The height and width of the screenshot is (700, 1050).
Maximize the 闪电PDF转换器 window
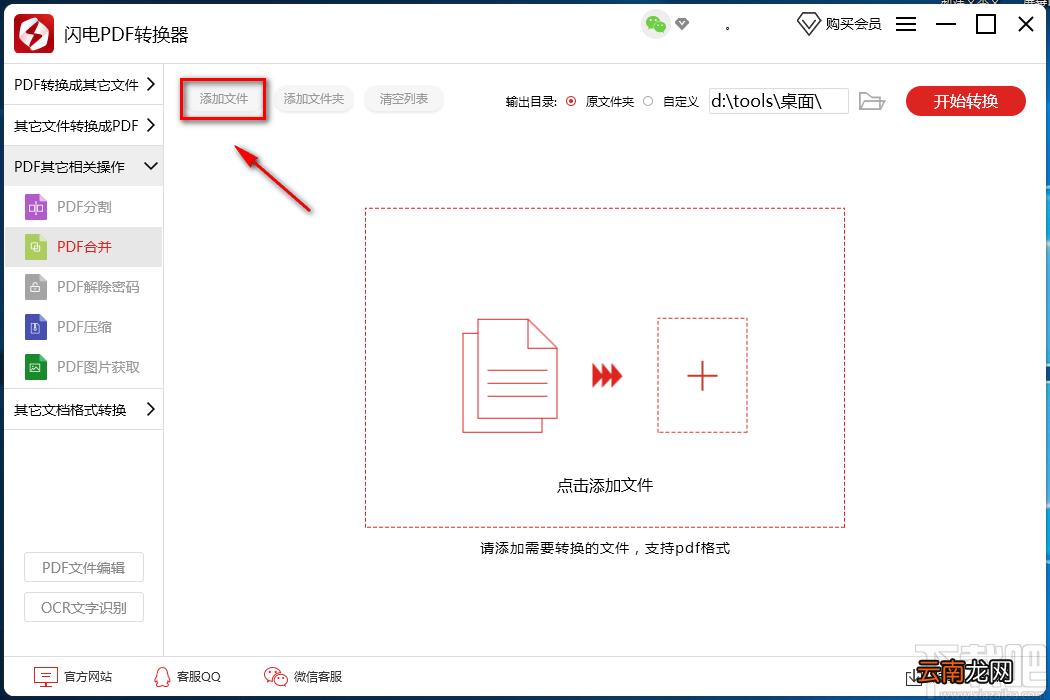click(x=986, y=24)
